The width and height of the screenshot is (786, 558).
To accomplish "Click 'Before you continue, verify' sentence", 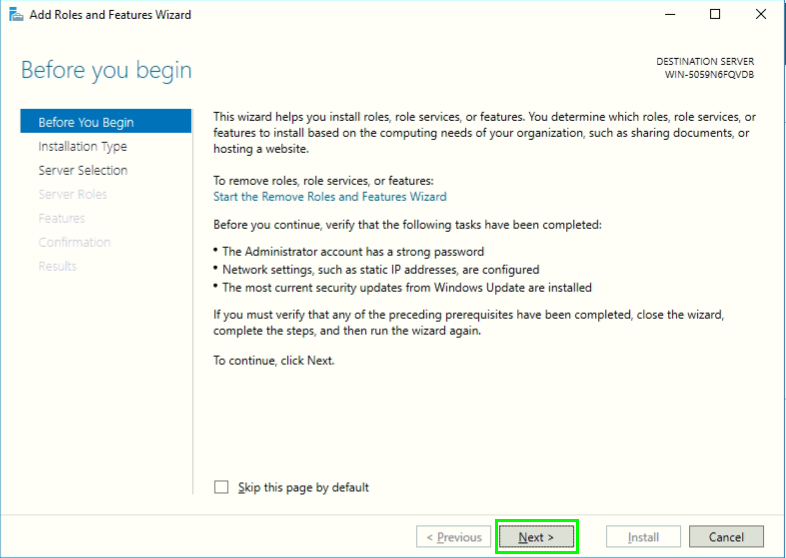I will pyautogui.click(x=407, y=225).
